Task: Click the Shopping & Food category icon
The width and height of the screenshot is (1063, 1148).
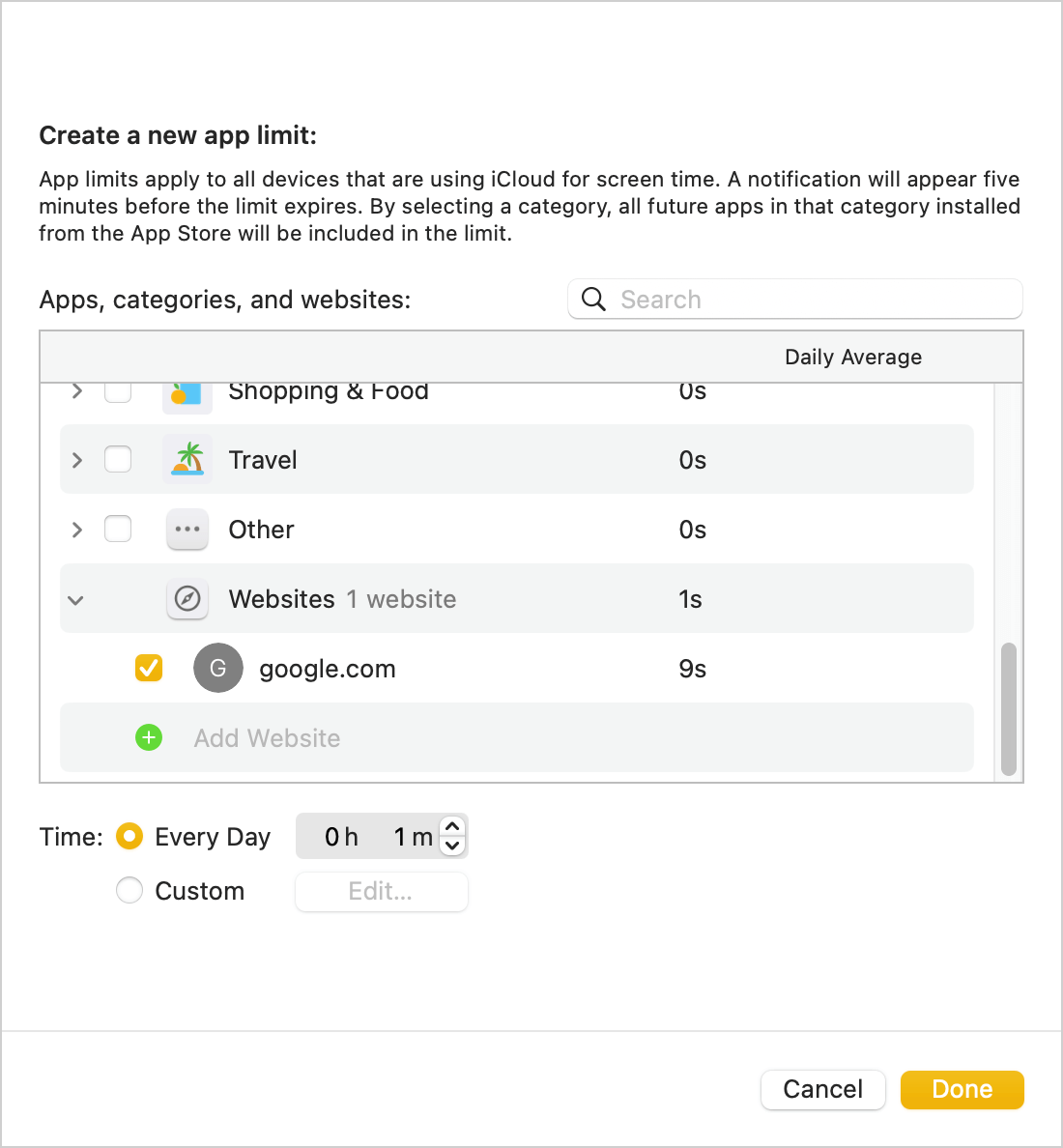Action: [x=187, y=391]
